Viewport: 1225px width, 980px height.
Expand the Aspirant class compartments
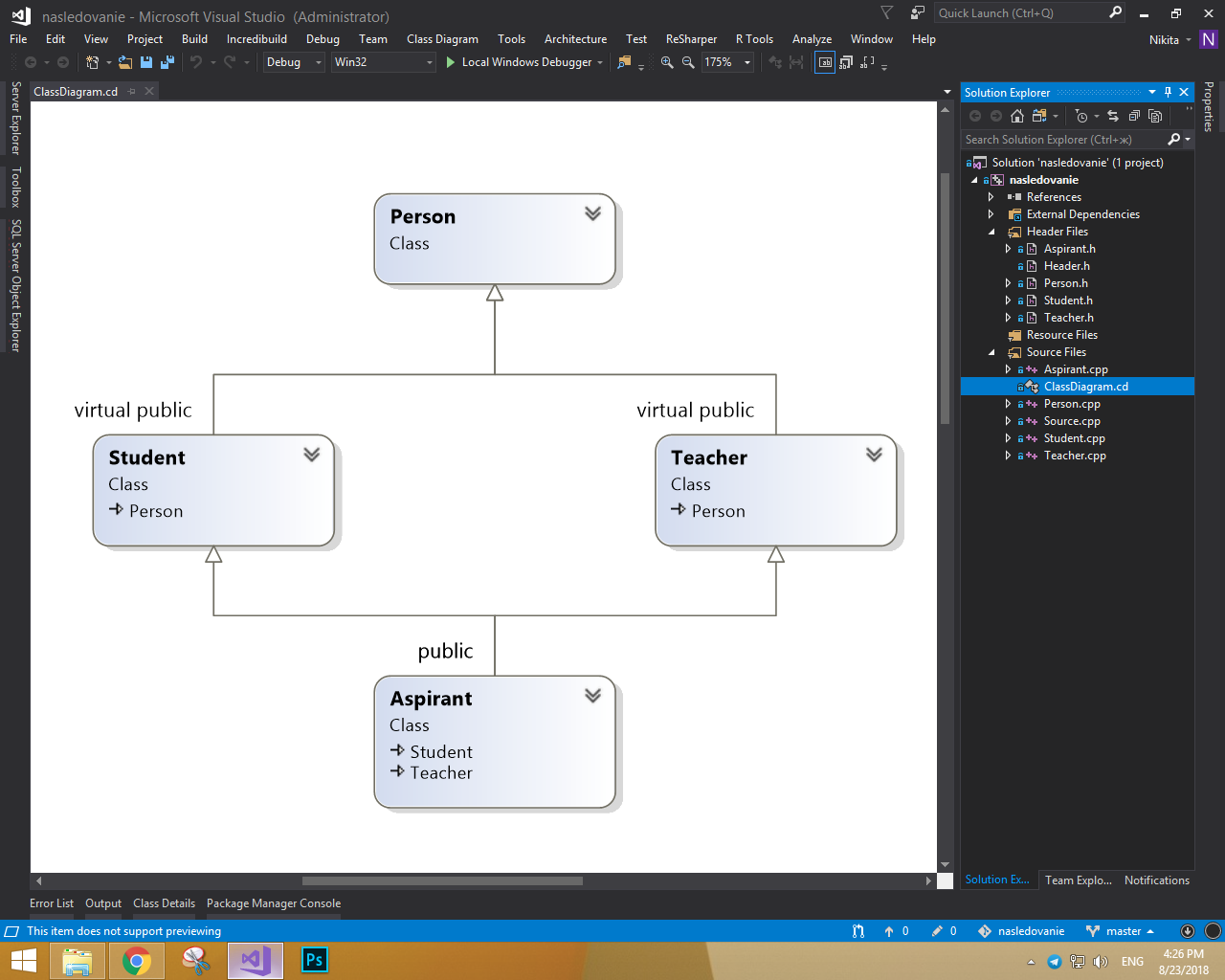point(593,696)
